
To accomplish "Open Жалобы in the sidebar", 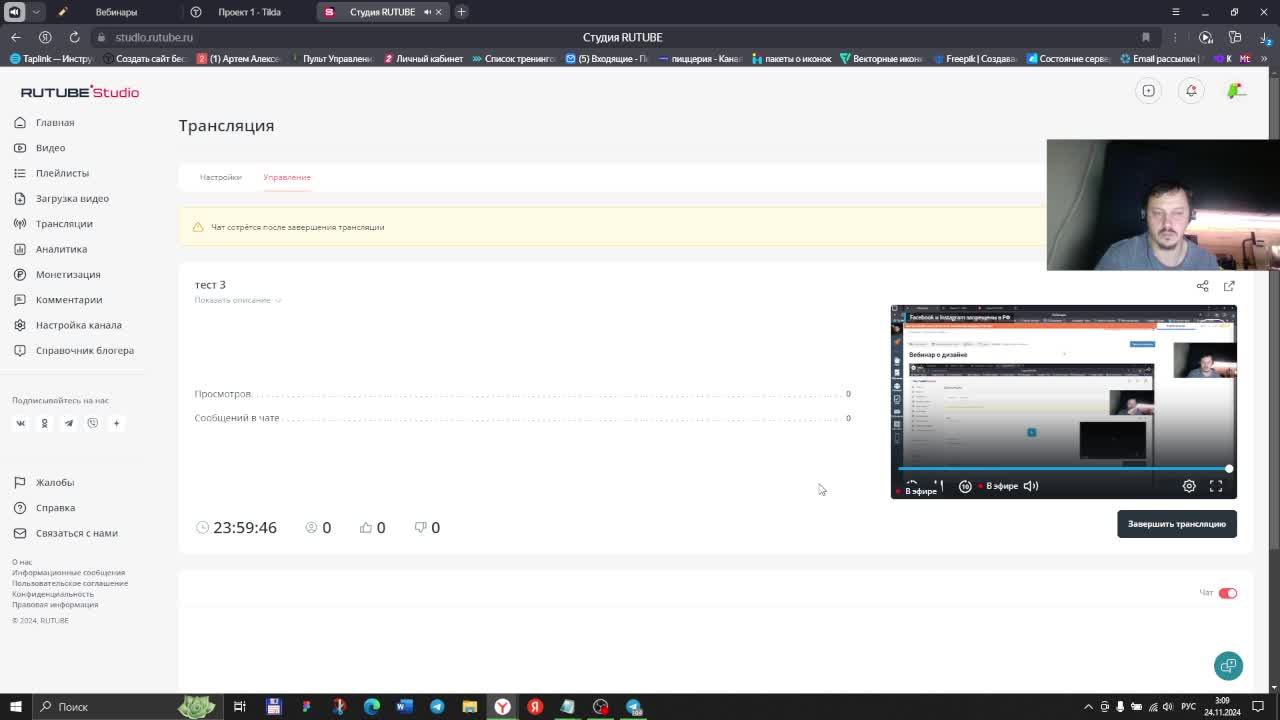I will (45, 482).
